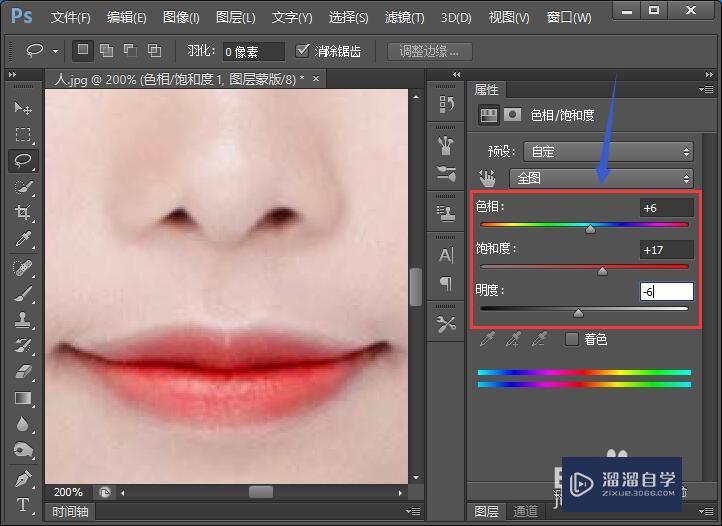The width and height of the screenshot is (722, 526).
Task: Open the Tool Presets panel icon
Action: pyautogui.click(x=446, y=324)
